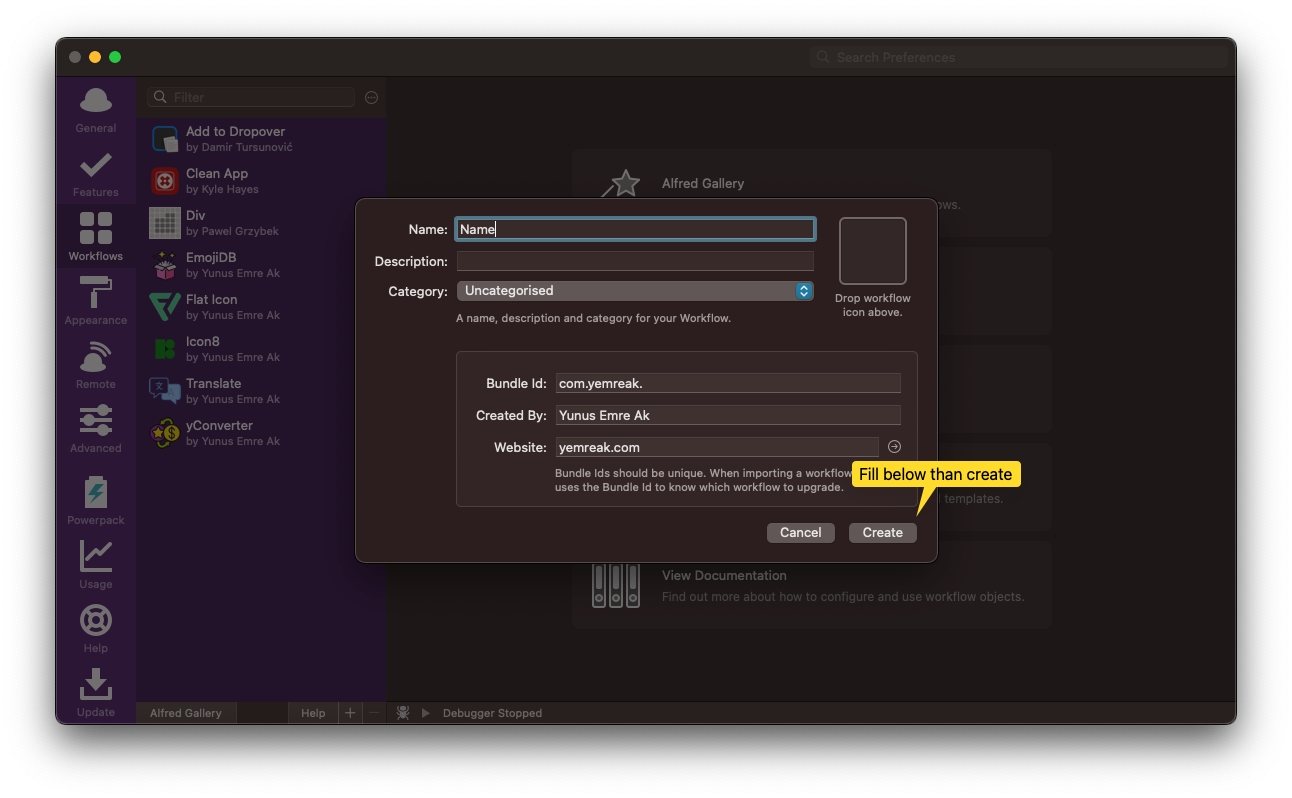Open the Help lifebuoy icon in sidebar

[x=95, y=621]
